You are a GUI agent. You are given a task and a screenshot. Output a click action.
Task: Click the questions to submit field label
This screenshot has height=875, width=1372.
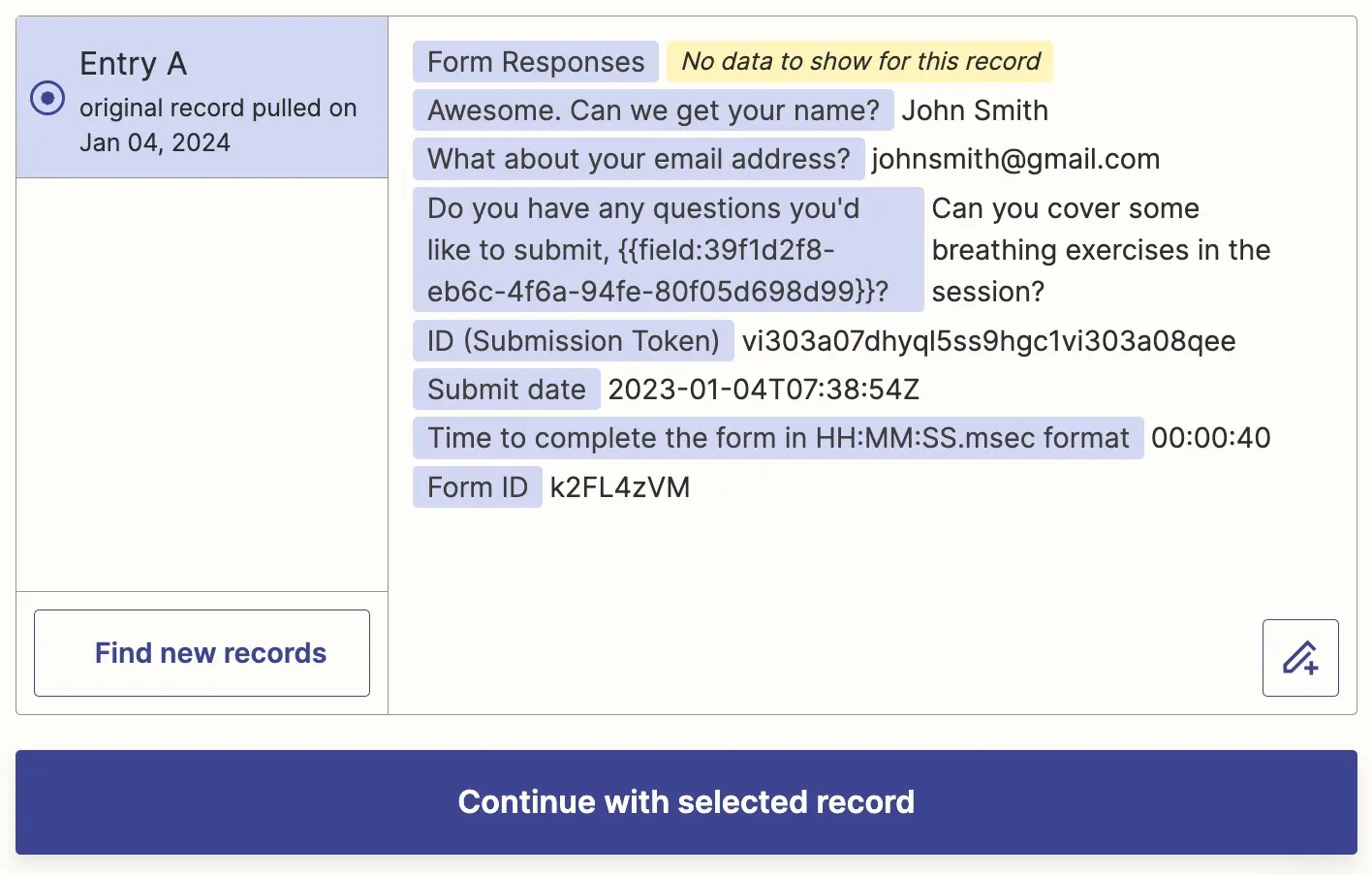pos(669,250)
